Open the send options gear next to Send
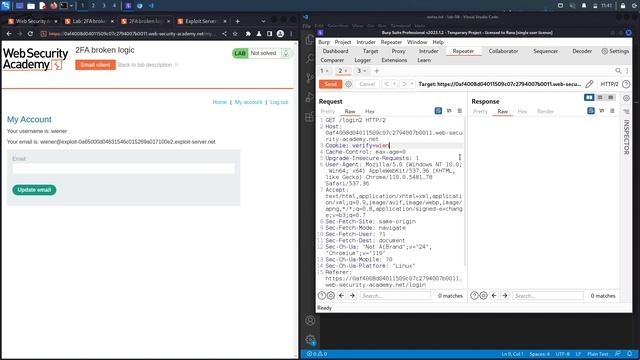The width and height of the screenshot is (640, 360). pos(348,84)
